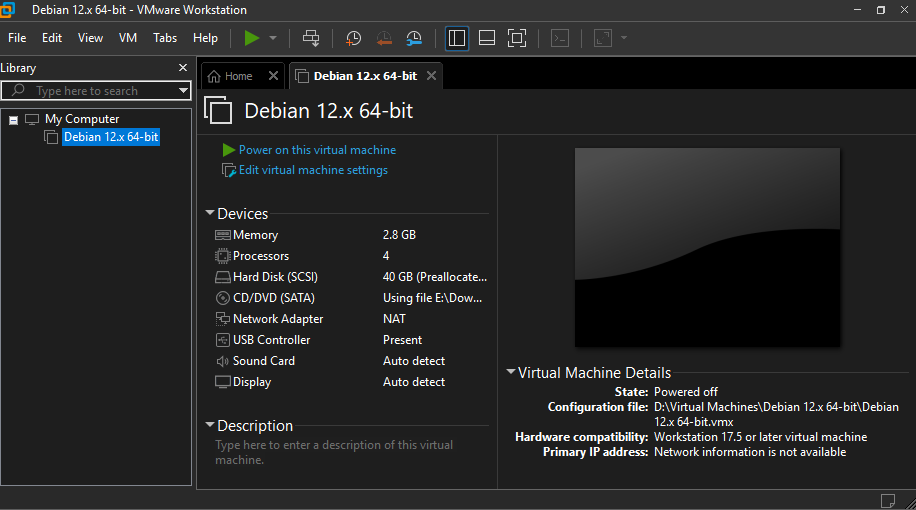Screen dimensions: 916x510
Task: Open the Tabs menu
Action: [165, 38]
